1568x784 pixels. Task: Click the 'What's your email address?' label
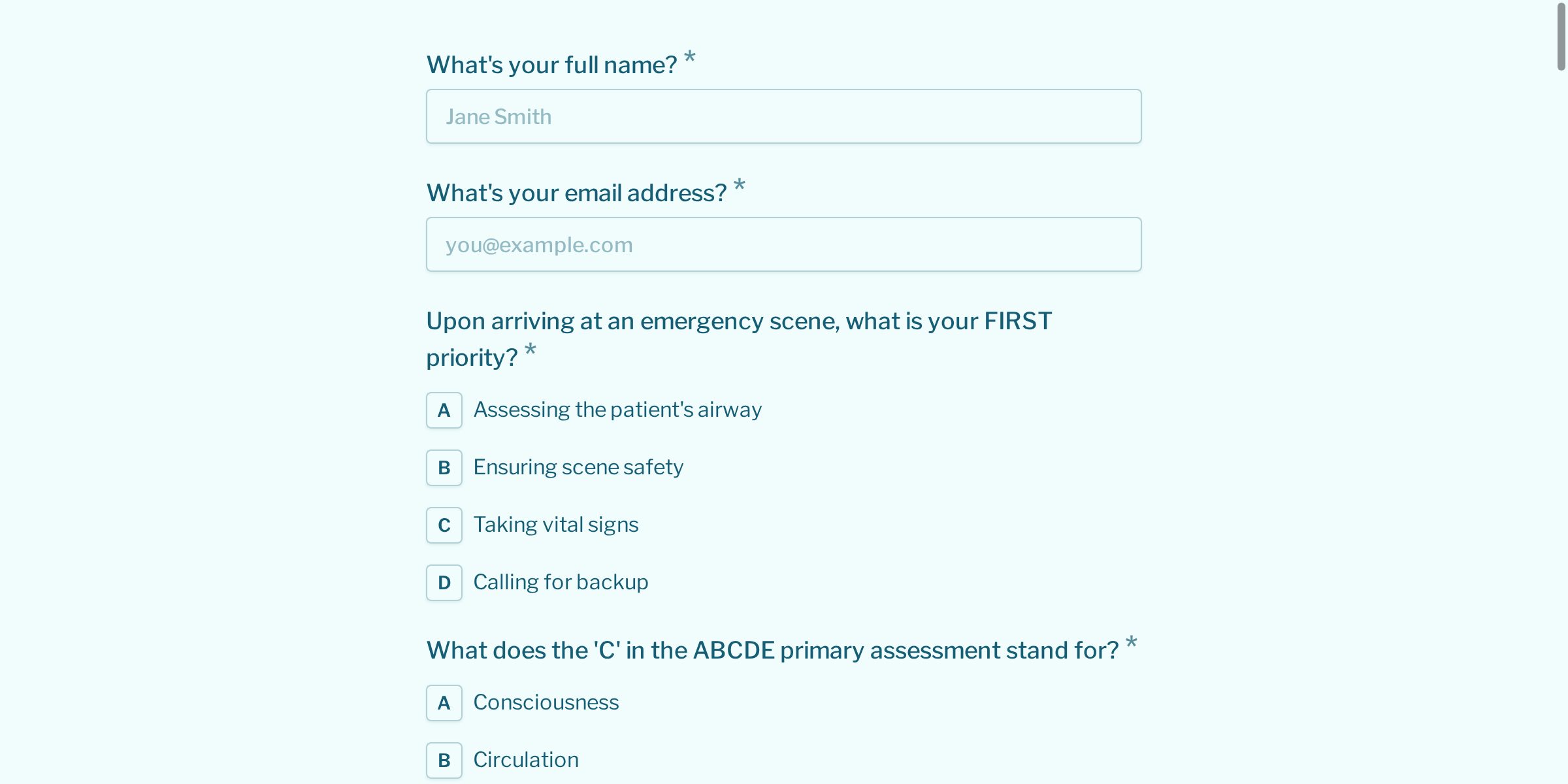pos(577,193)
